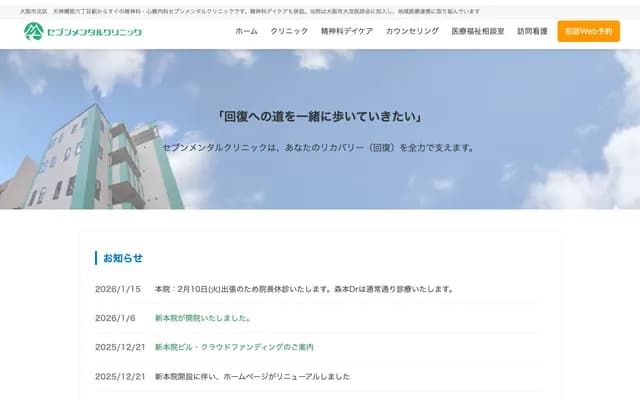Choose 訪問看護 in the navigation bar
This screenshot has height=400, width=640.
pyautogui.click(x=533, y=32)
